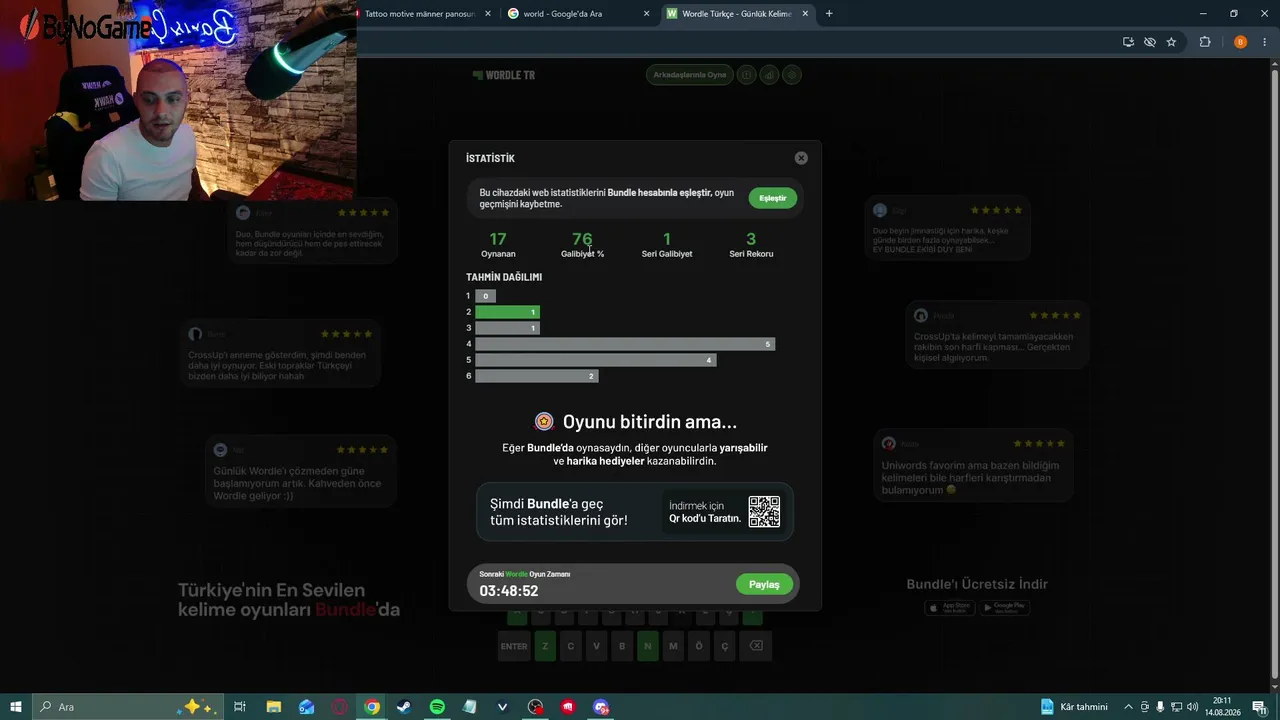The image size is (1280, 720).
Task: Click the "Şimdi Bundle'a geç" banner text
Action: pyautogui.click(x=559, y=512)
